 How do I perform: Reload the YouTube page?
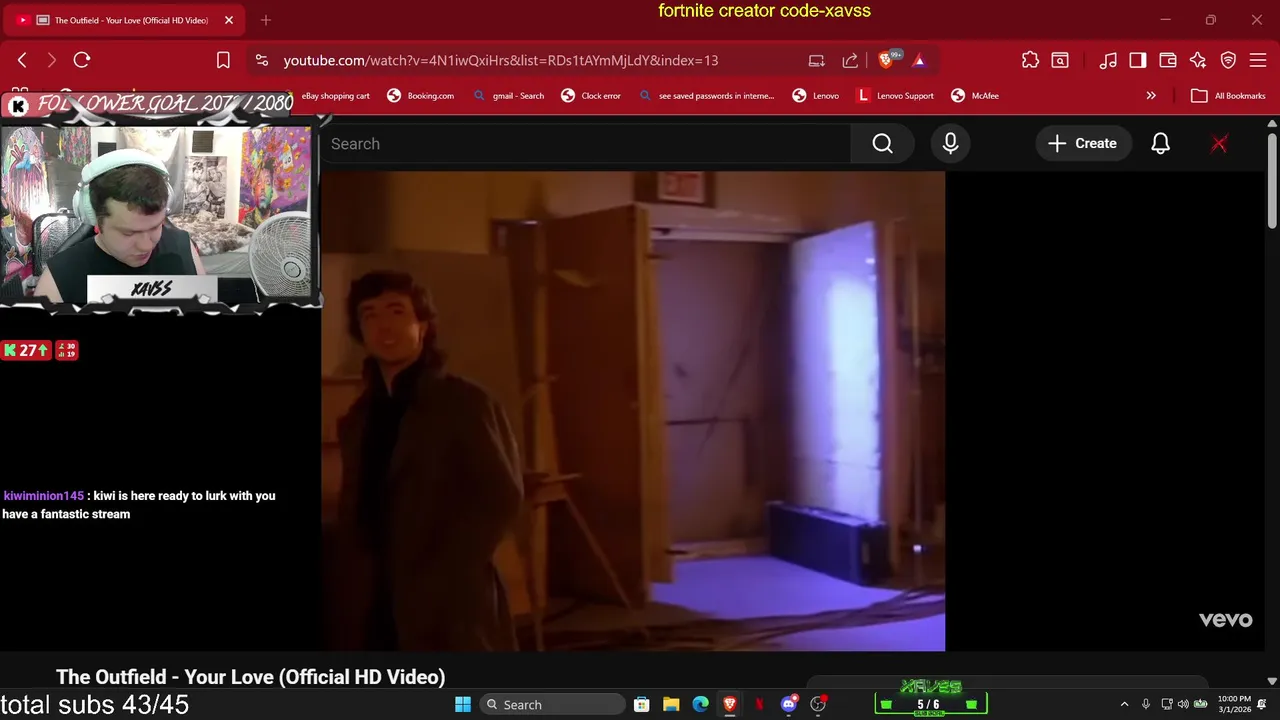click(x=82, y=60)
